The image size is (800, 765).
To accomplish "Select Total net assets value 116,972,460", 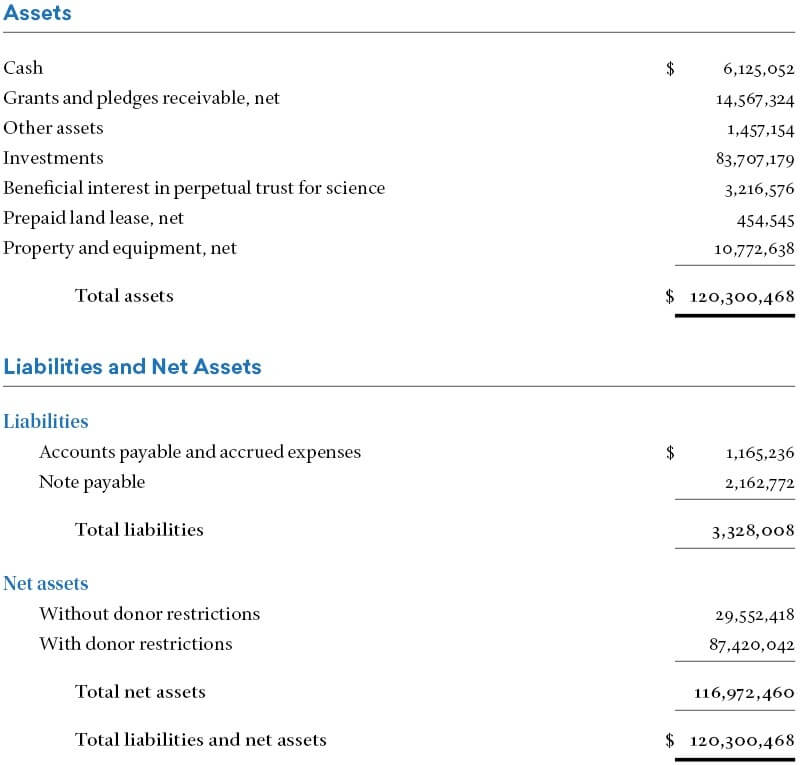I will click(x=744, y=693).
